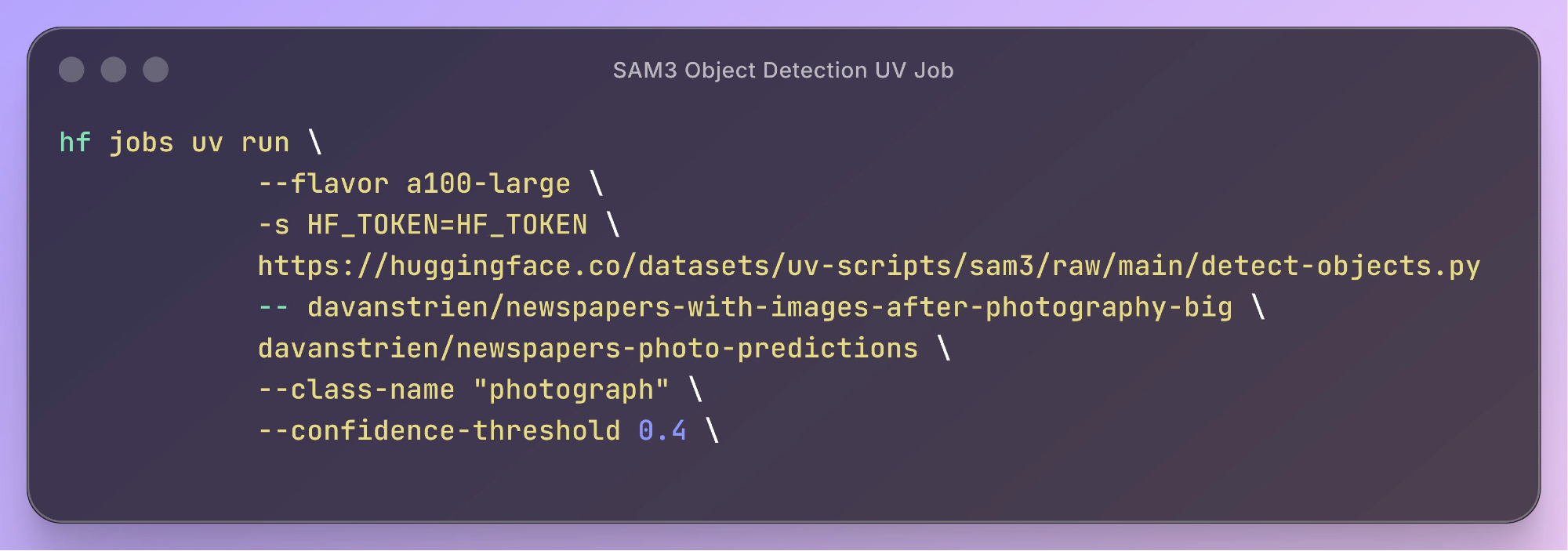
Task: Click the "-s" secret flag
Action: pos(274,226)
